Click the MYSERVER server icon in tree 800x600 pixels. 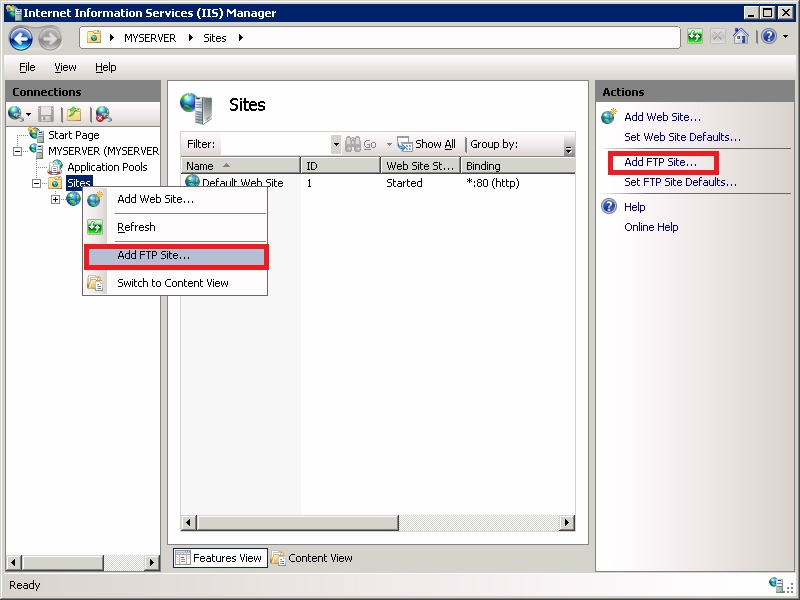[x=36, y=151]
